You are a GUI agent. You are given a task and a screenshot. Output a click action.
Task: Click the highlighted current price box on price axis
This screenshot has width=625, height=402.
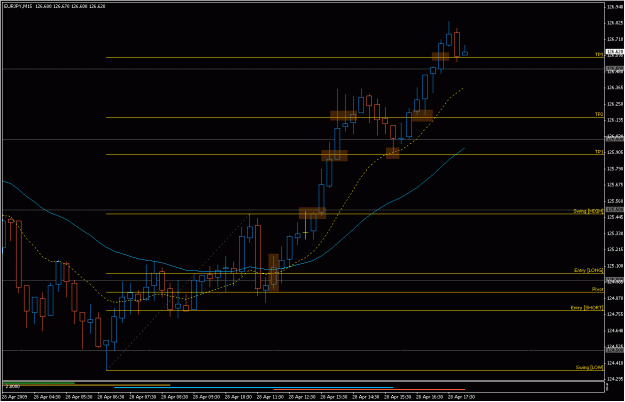tap(614, 52)
